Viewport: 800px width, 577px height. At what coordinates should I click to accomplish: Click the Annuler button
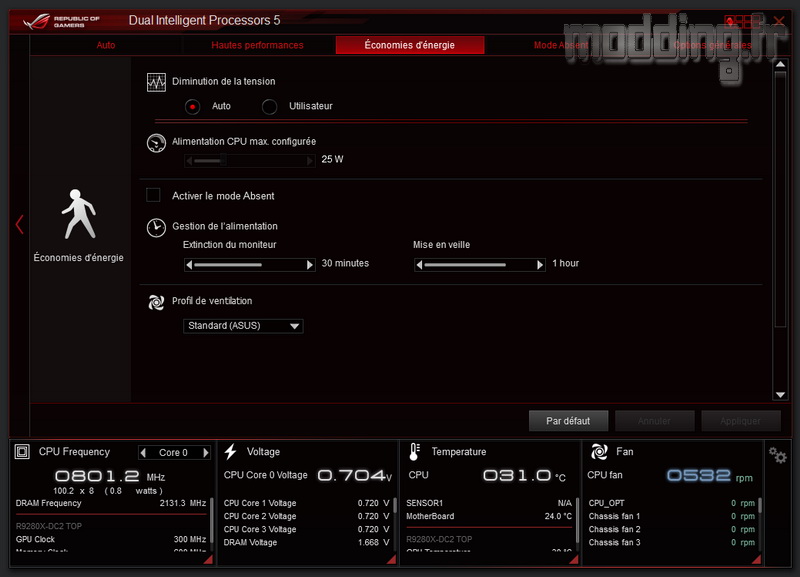point(655,421)
